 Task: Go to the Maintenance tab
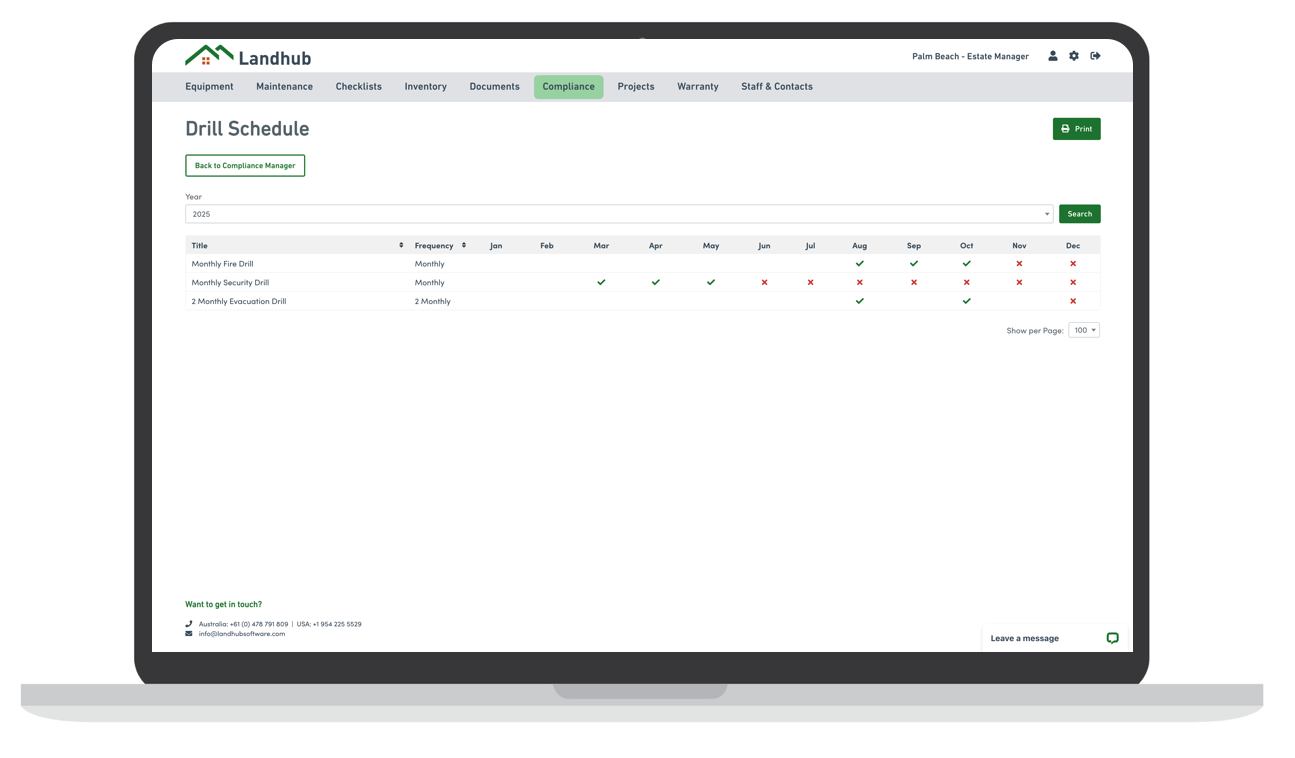284,87
